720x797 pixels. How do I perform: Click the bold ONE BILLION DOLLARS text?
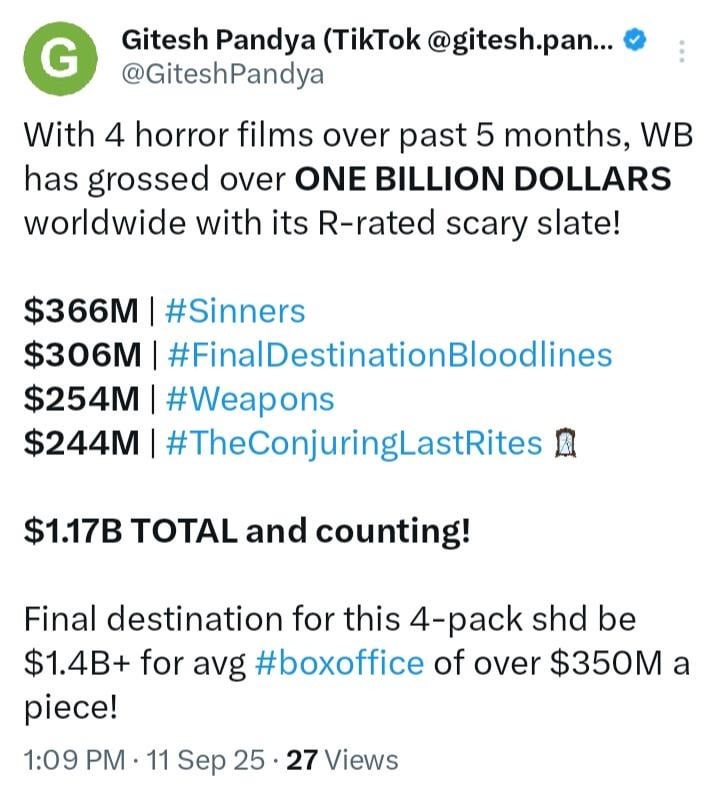[x=482, y=179]
